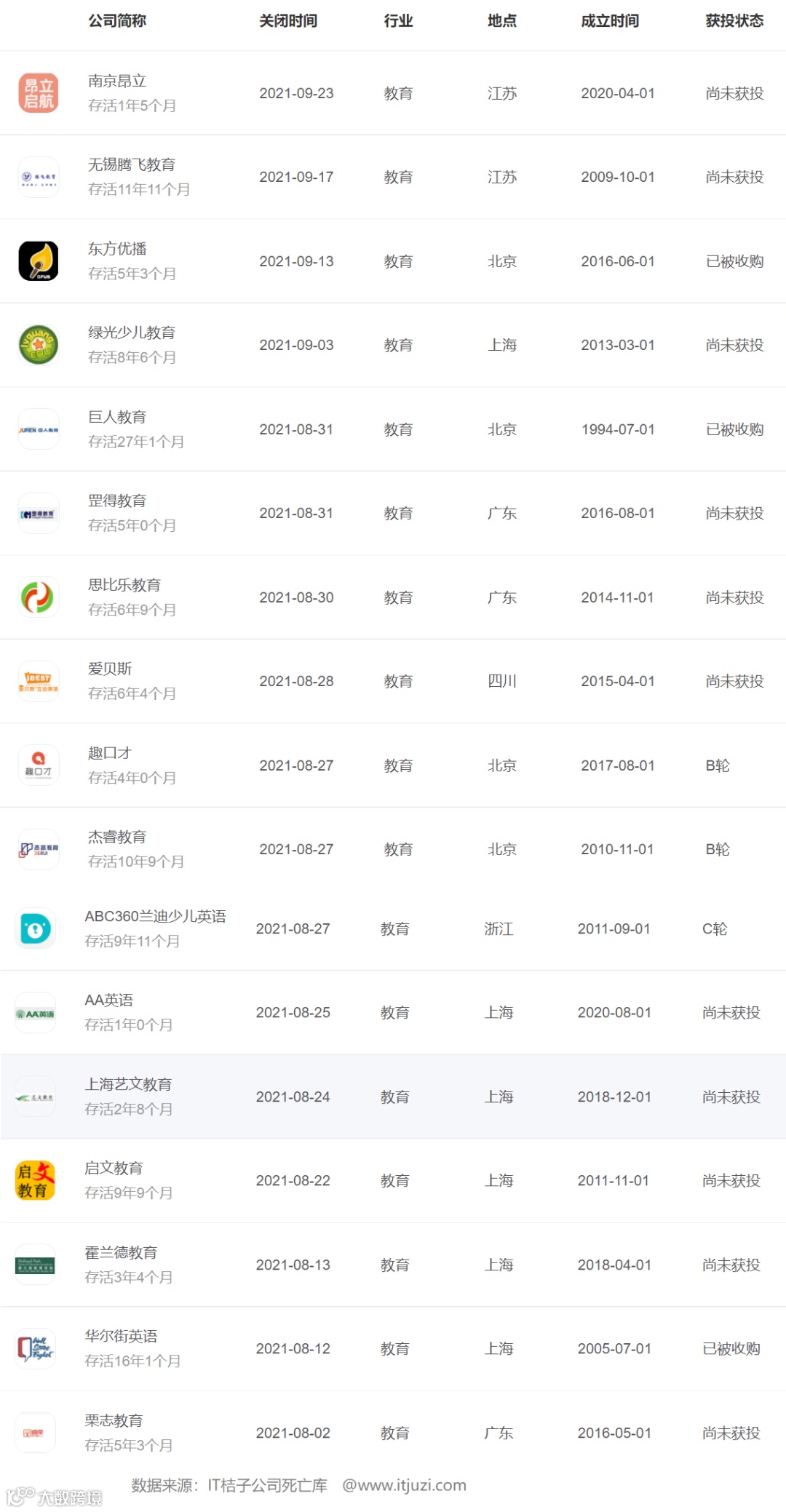786x1512 pixels.
Task: Click @www.itjuzi.com source text
Action: click(x=405, y=1485)
